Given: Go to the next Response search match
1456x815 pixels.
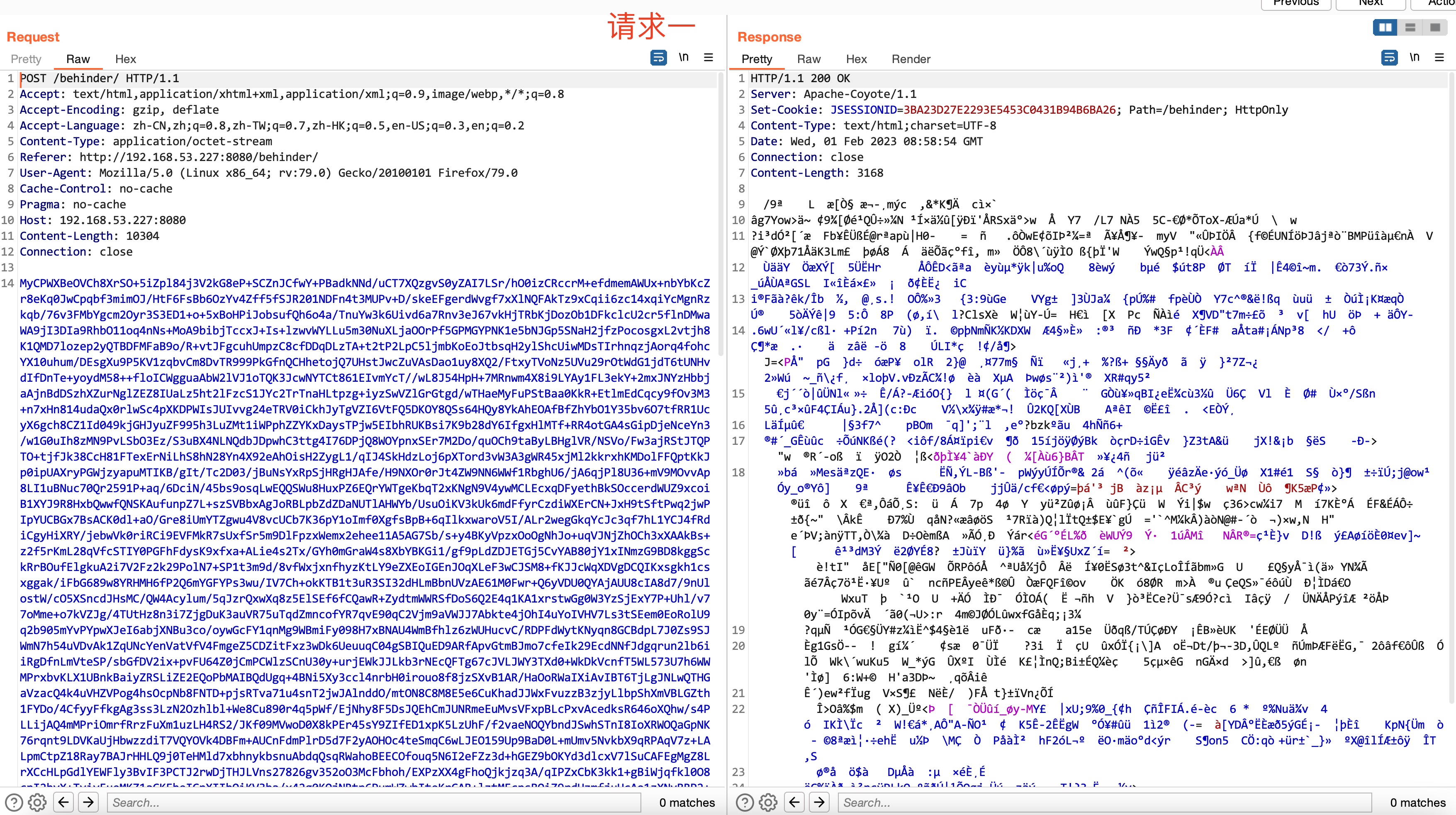Looking at the screenshot, I should click(x=819, y=802).
